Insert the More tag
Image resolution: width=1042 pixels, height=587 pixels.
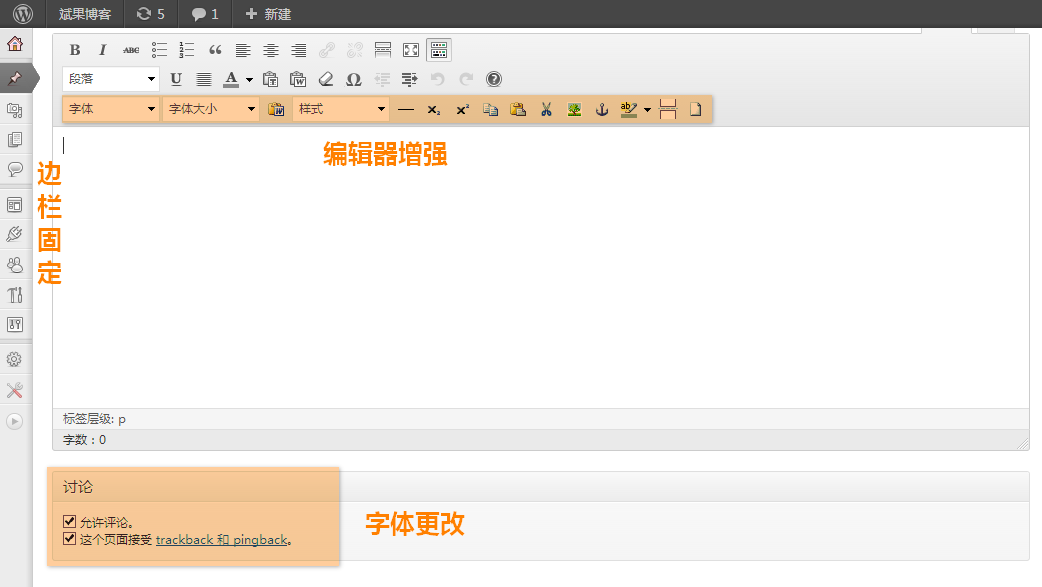(383, 50)
